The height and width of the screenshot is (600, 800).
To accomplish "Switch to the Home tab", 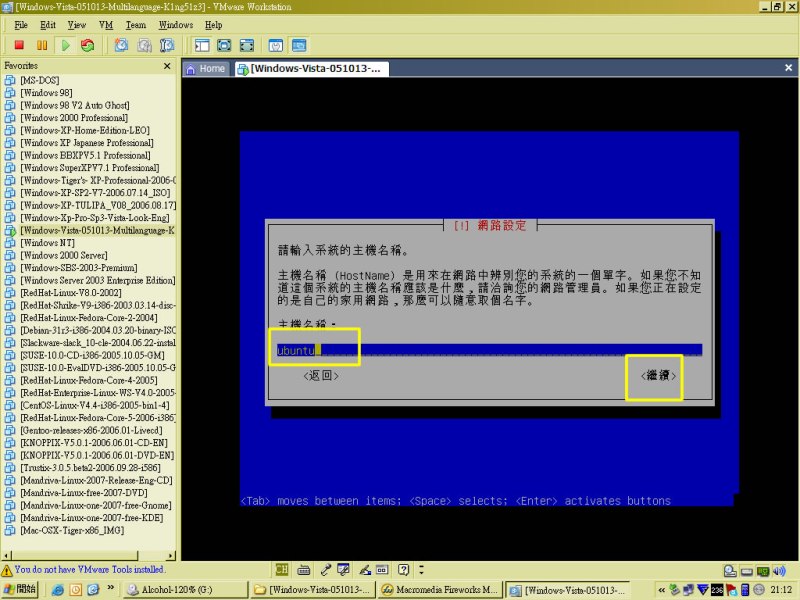I will point(206,69).
